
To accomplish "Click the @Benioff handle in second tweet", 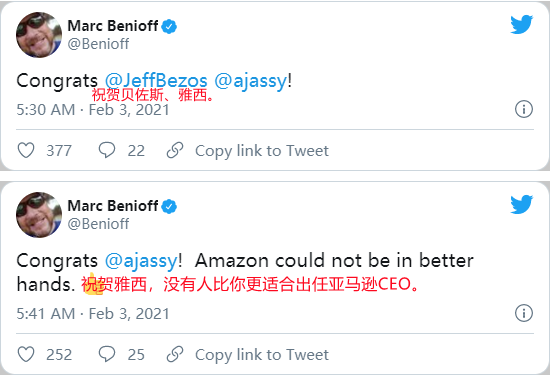I will [x=98, y=224].
